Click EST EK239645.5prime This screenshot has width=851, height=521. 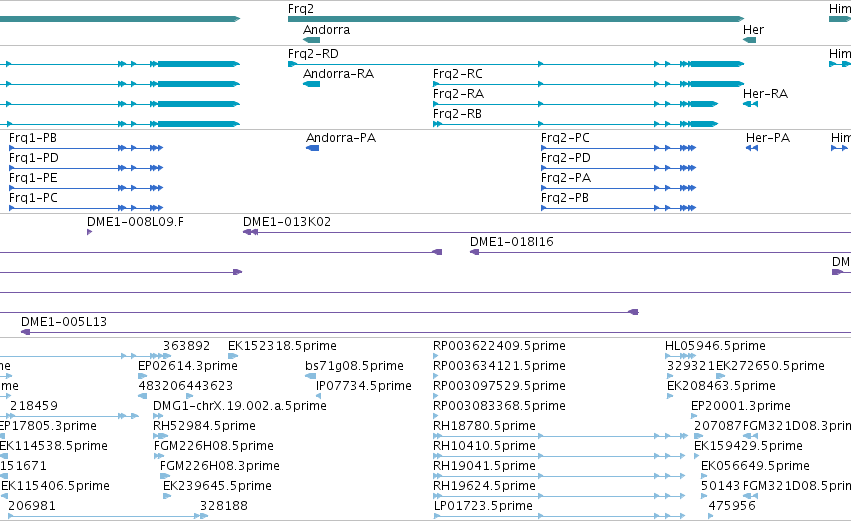pos(217,486)
